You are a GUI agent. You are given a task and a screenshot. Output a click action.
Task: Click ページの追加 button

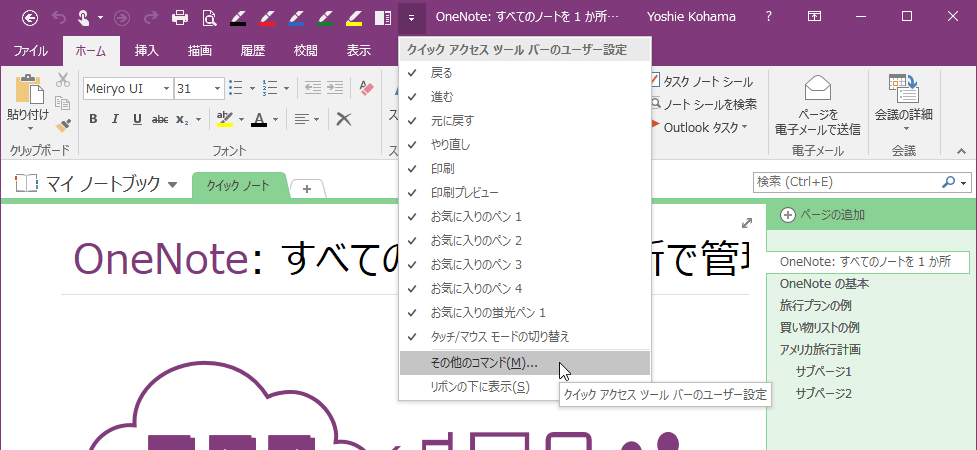[x=822, y=215]
